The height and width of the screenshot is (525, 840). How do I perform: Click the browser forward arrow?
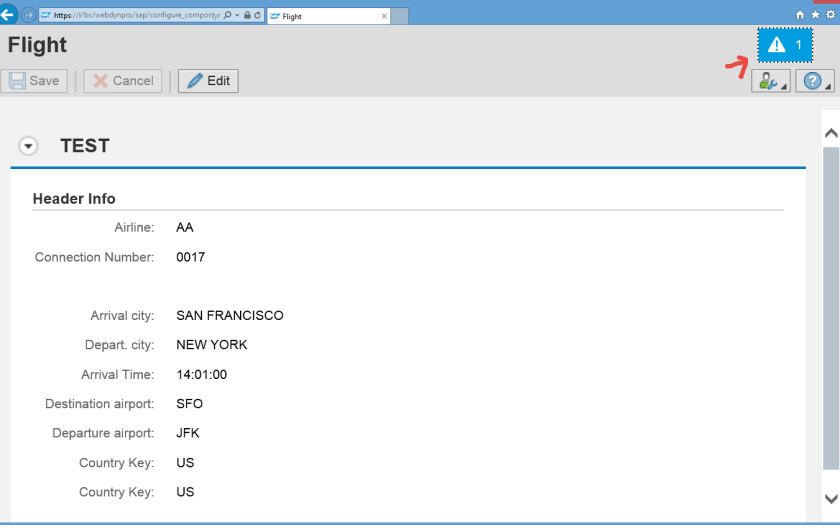click(28, 15)
